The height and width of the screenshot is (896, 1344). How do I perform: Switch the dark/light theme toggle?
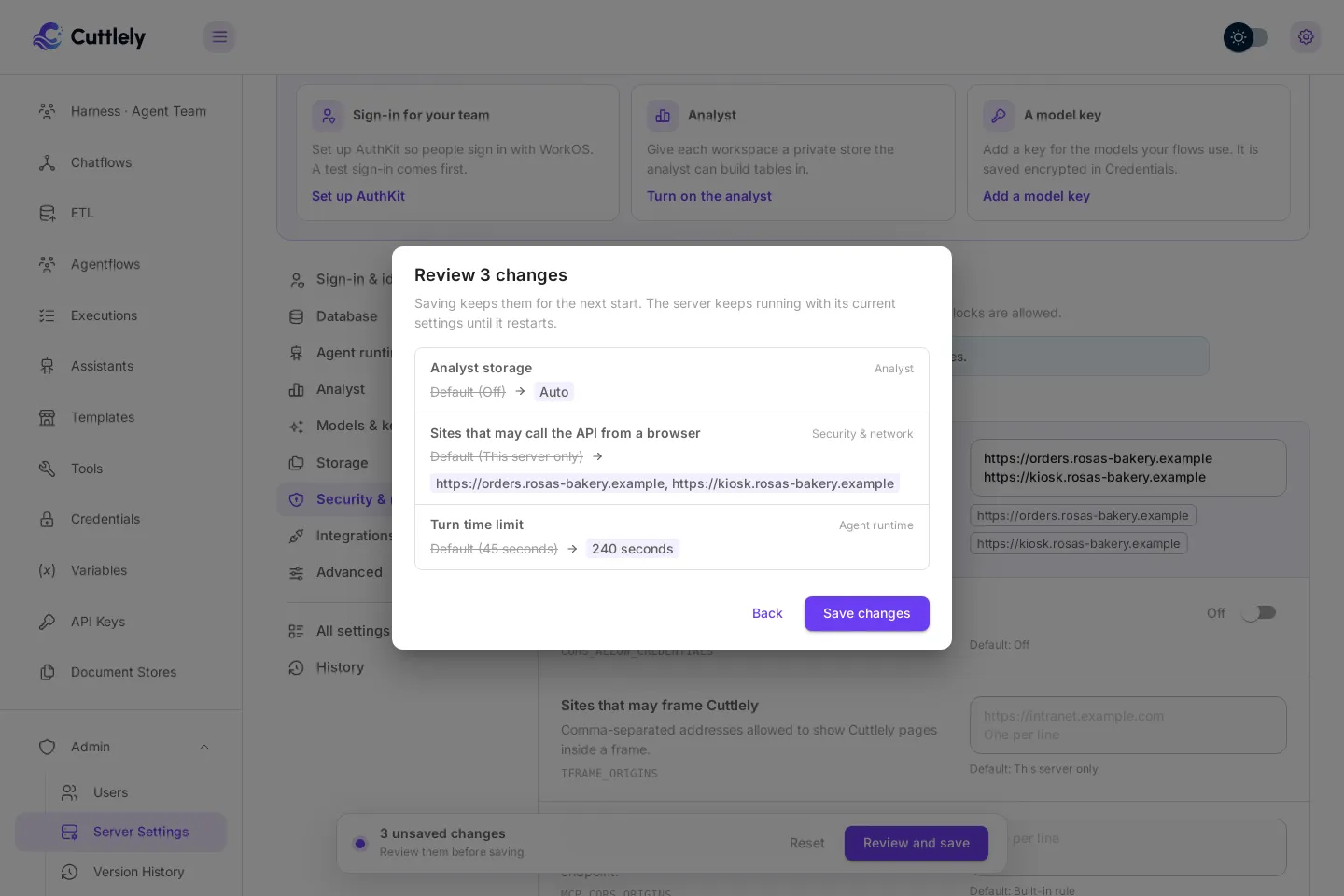1246,37
